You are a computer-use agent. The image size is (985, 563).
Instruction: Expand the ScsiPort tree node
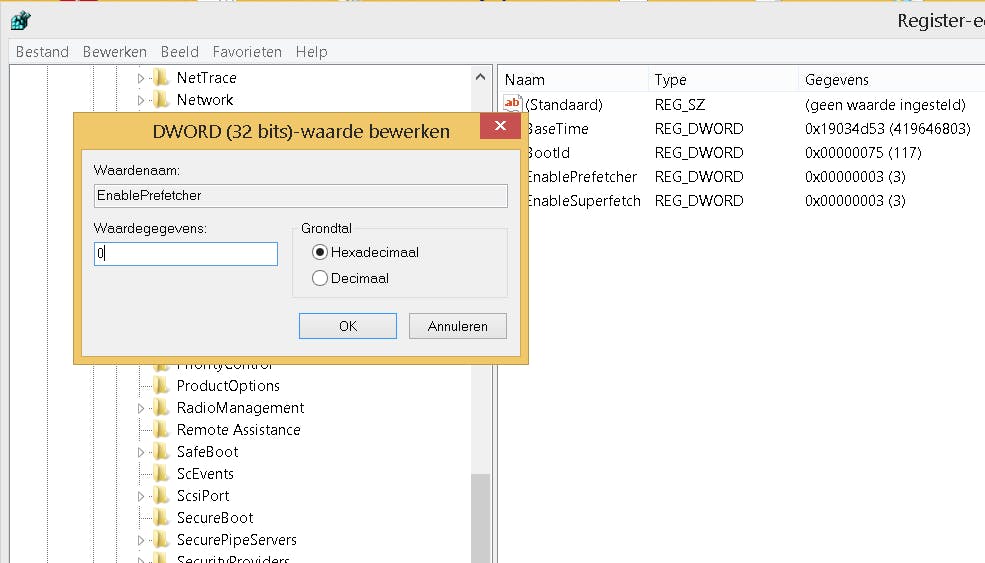[x=141, y=496]
